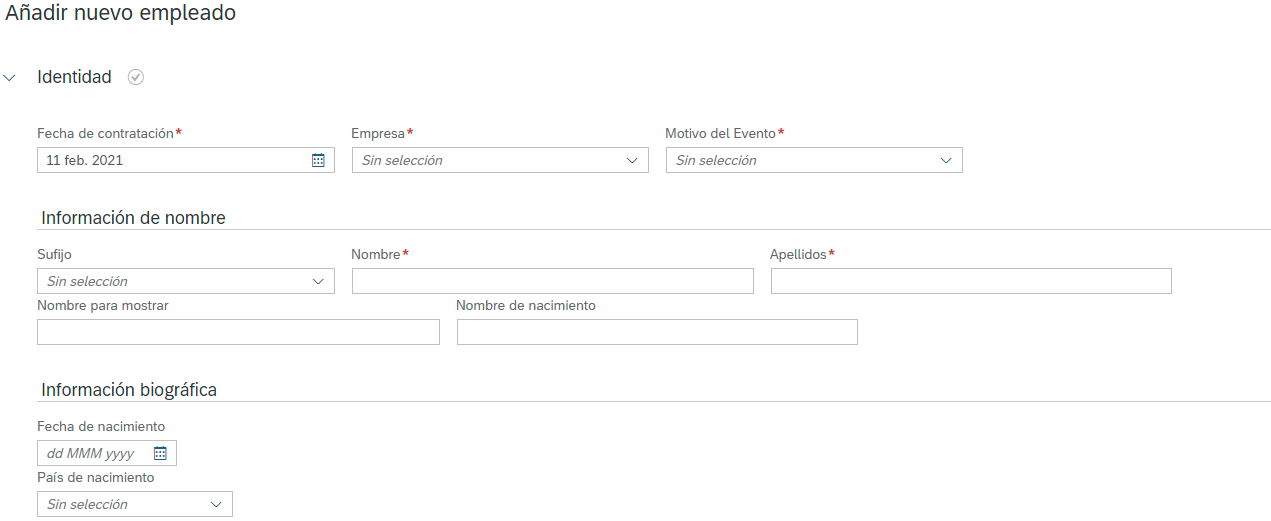
Task: Click the Motivo del Evento label
Action: tap(720, 133)
